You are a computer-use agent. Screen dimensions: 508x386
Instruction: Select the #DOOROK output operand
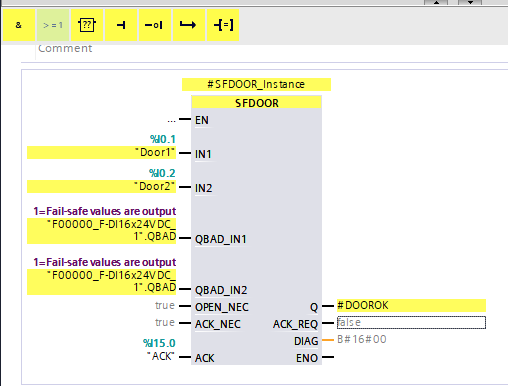pyautogui.click(x=411, y=305)
